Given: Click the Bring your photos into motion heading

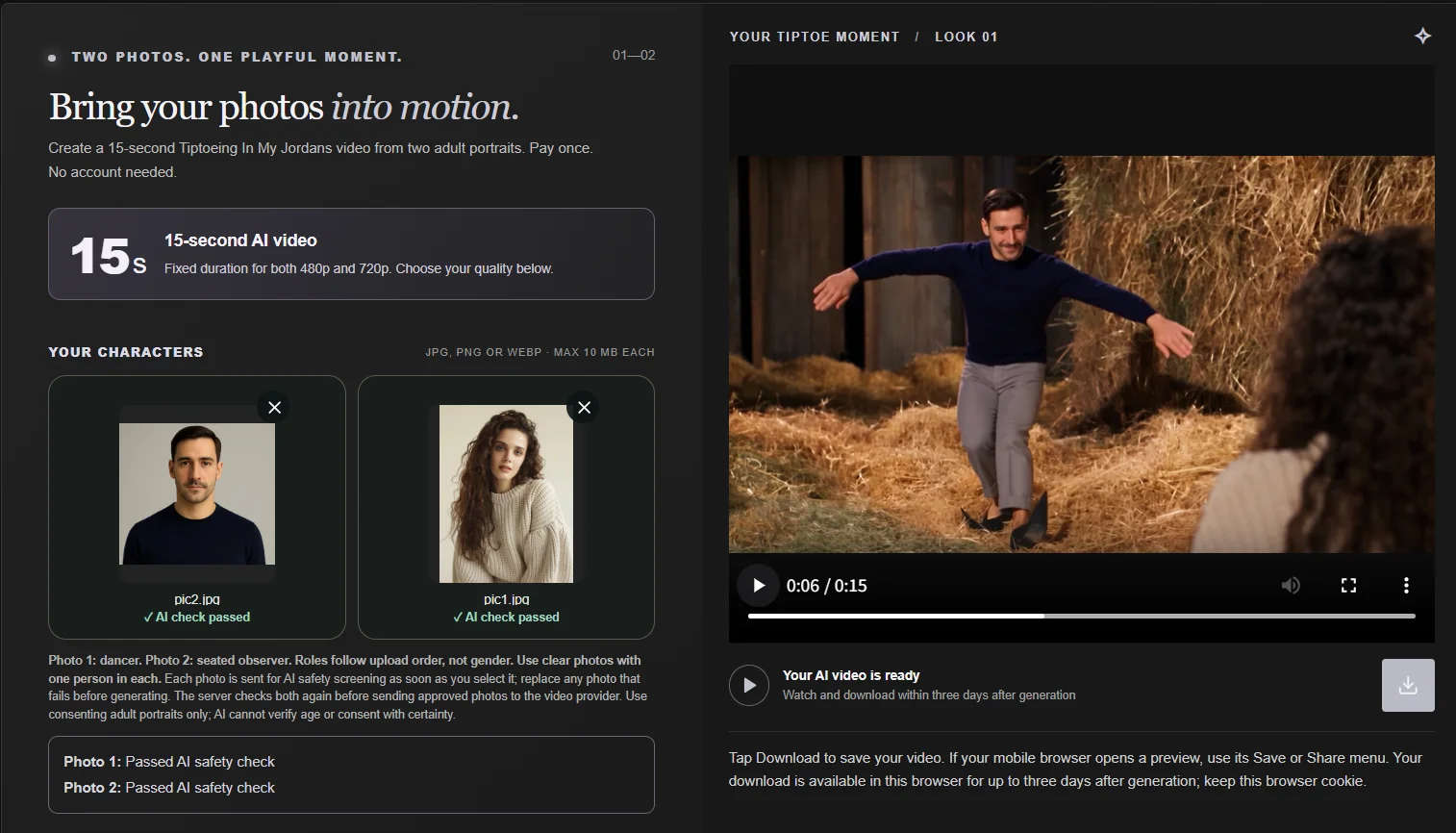Looking at the screenshot, I should tap(284, 107).
